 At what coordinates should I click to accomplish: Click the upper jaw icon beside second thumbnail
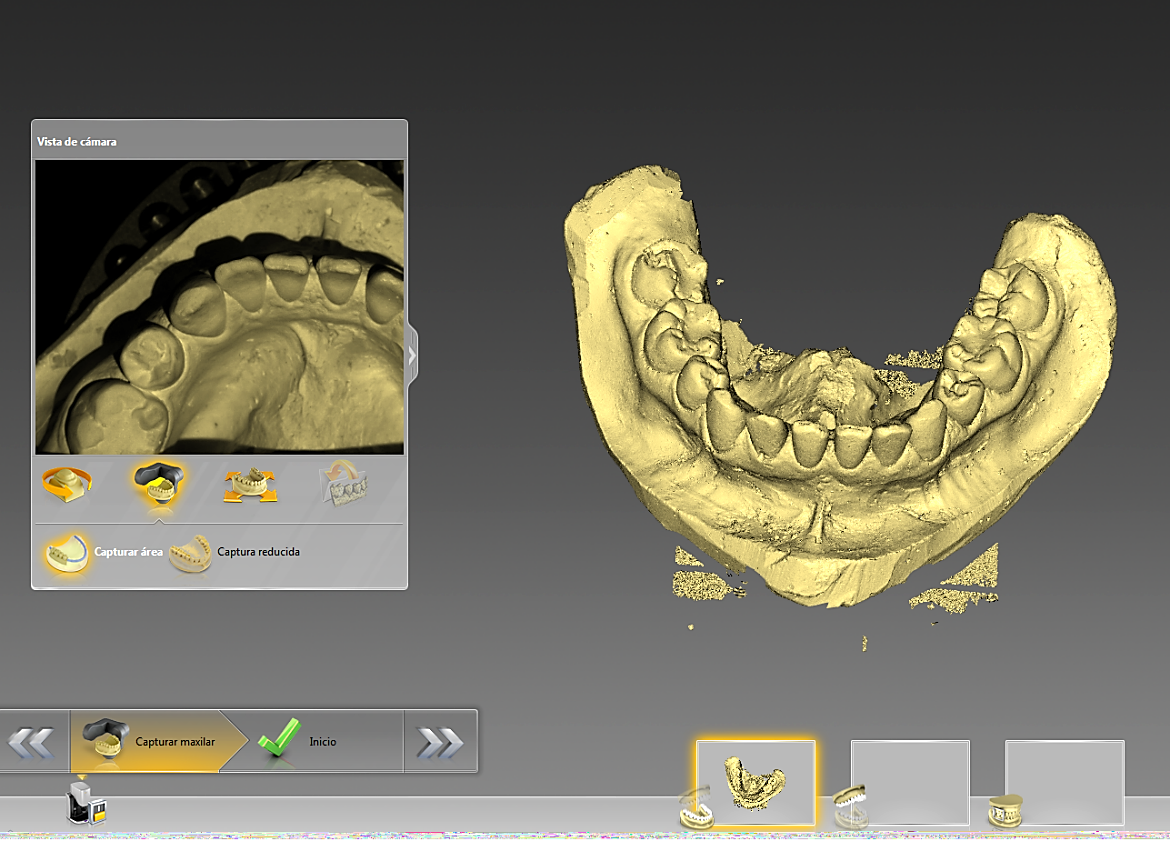pos(850,806)
